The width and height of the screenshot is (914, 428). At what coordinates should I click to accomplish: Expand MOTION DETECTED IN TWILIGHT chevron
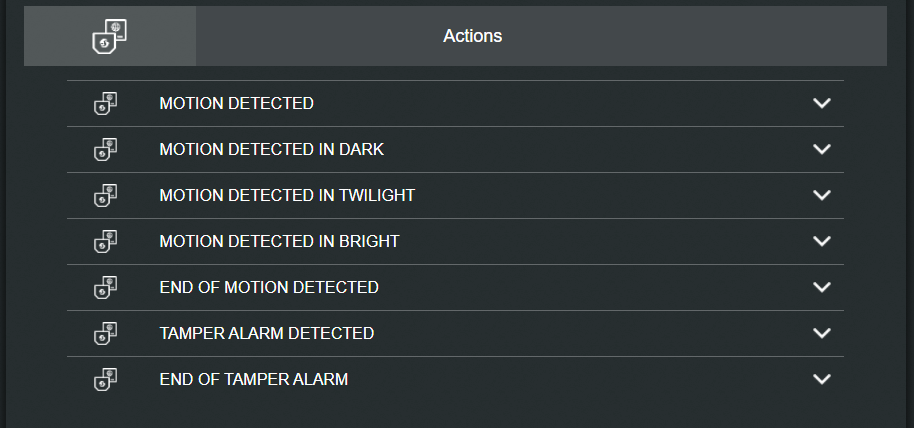822,195
